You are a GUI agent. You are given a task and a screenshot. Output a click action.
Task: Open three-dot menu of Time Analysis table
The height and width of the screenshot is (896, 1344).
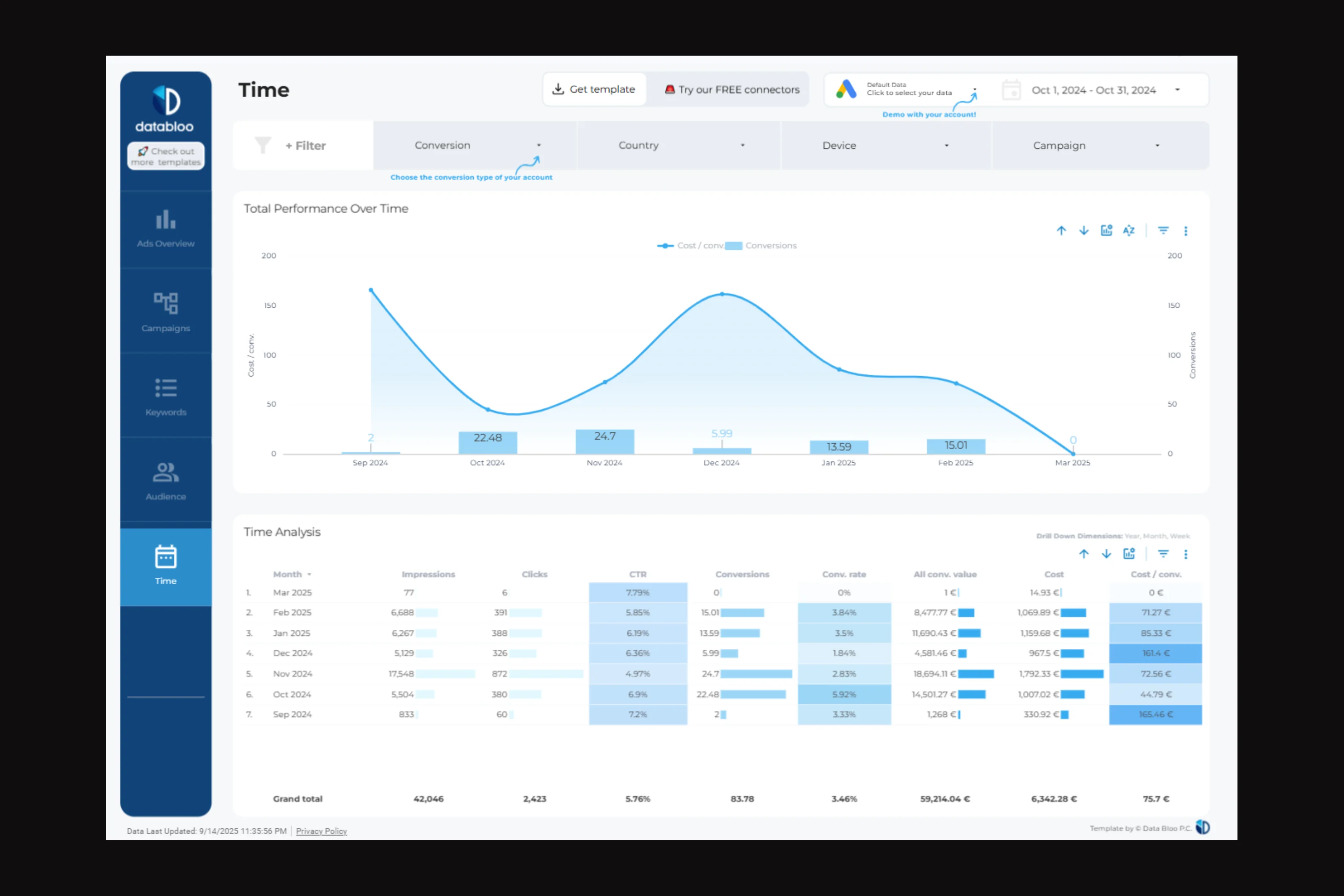[x=1186, y=554]
